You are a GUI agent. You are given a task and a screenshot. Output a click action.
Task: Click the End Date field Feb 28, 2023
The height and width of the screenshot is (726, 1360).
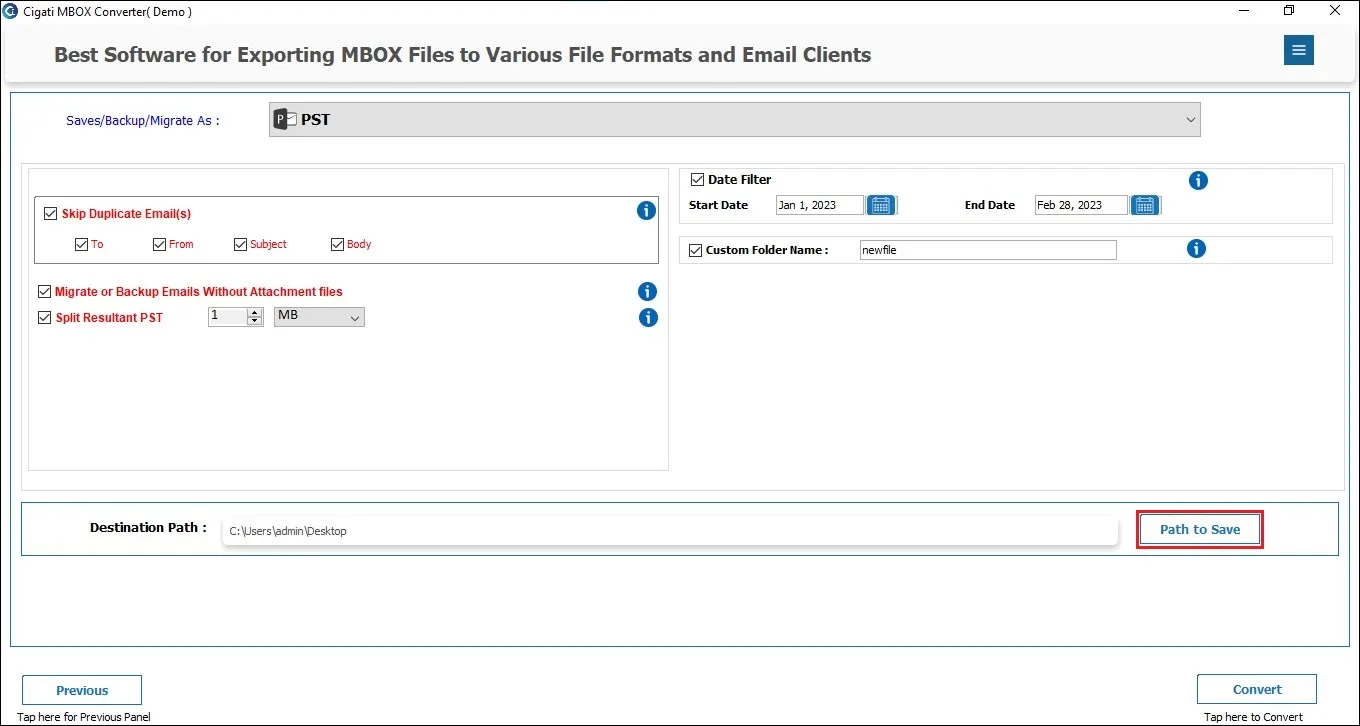click(1081, 205)
